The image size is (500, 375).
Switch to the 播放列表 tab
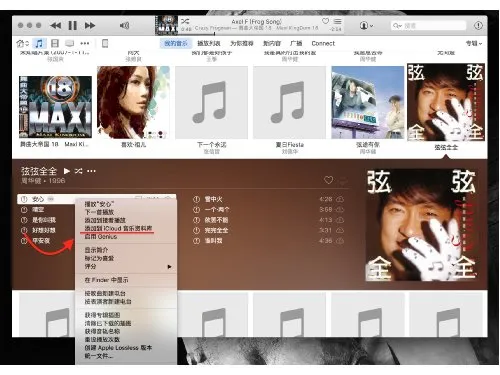209,43
